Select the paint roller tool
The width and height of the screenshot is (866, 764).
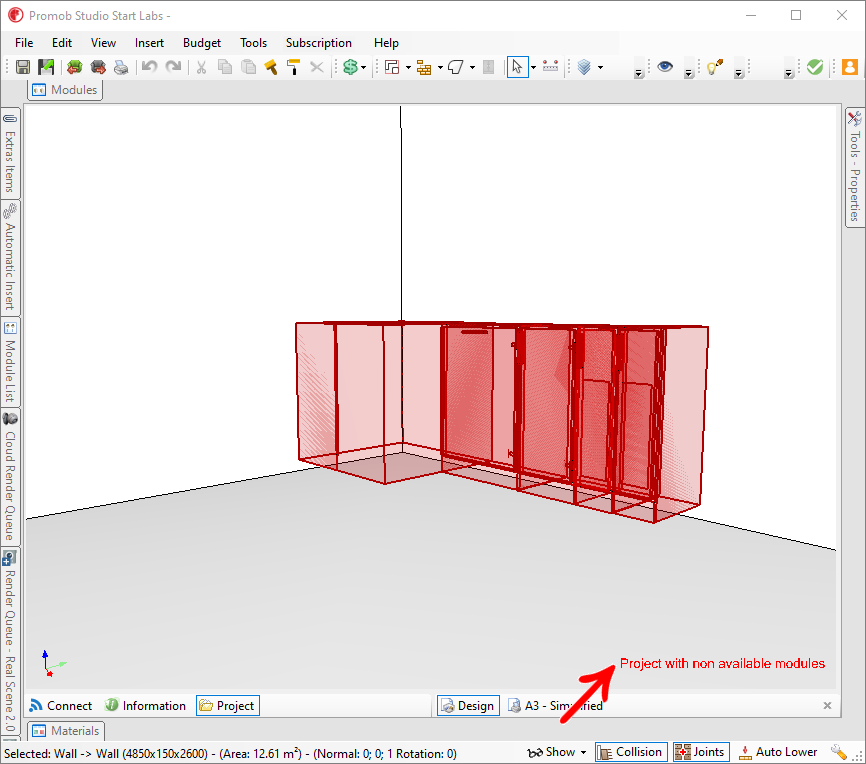click(293, 67)
